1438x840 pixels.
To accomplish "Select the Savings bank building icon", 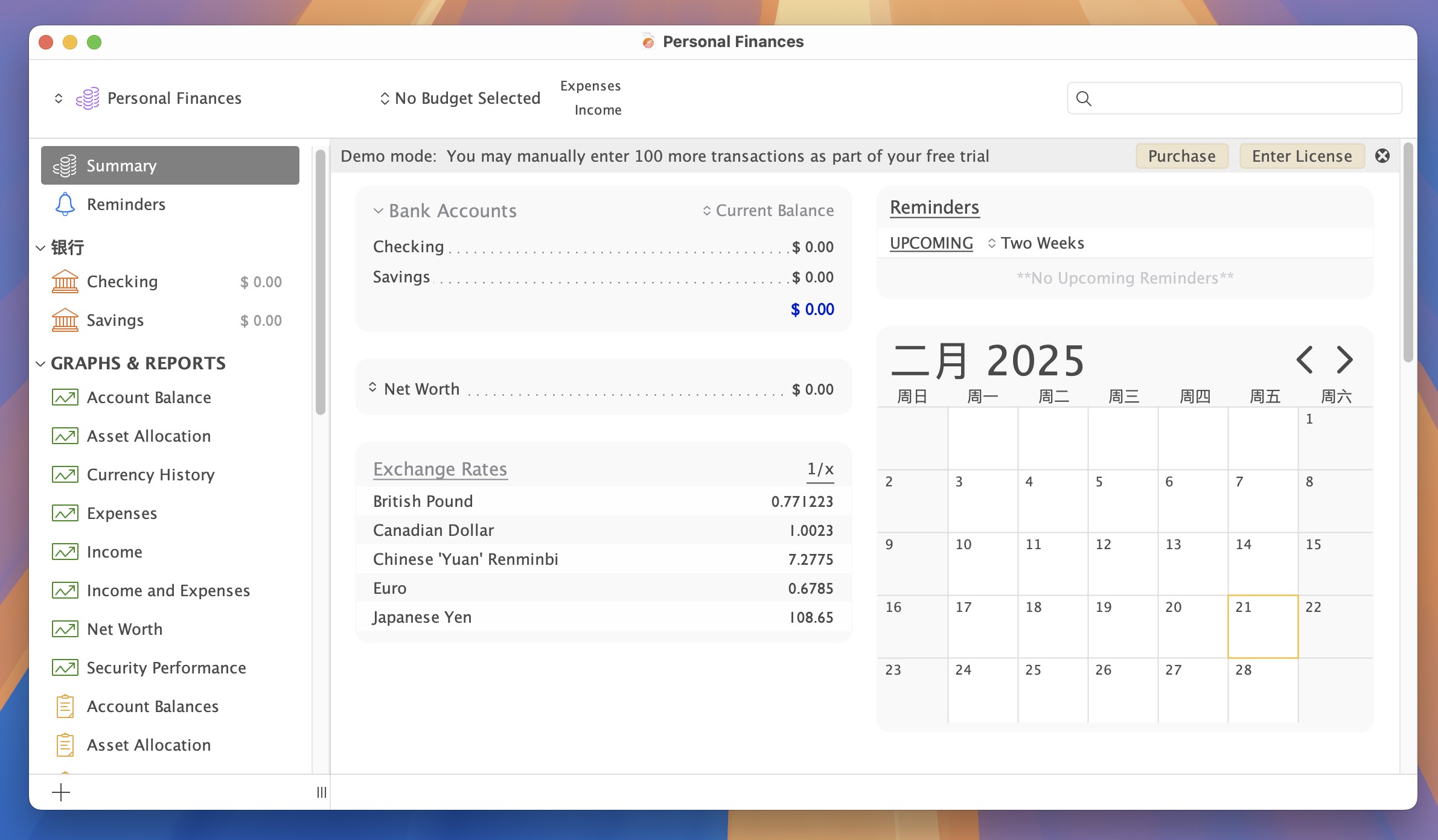I will tap(65, 320).
